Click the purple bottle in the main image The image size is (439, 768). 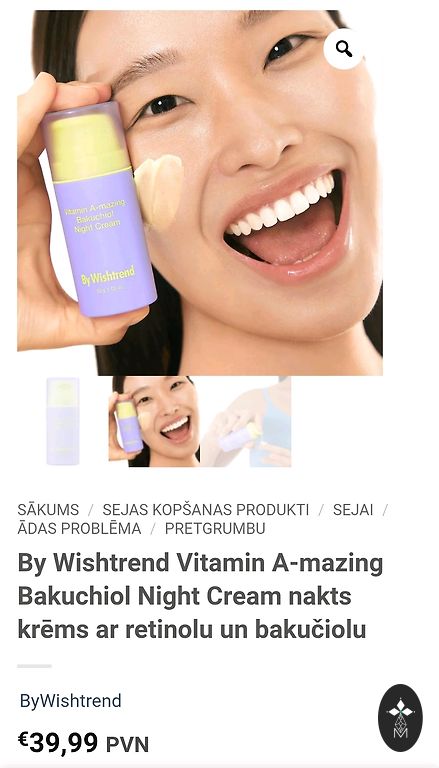(98, 209)
